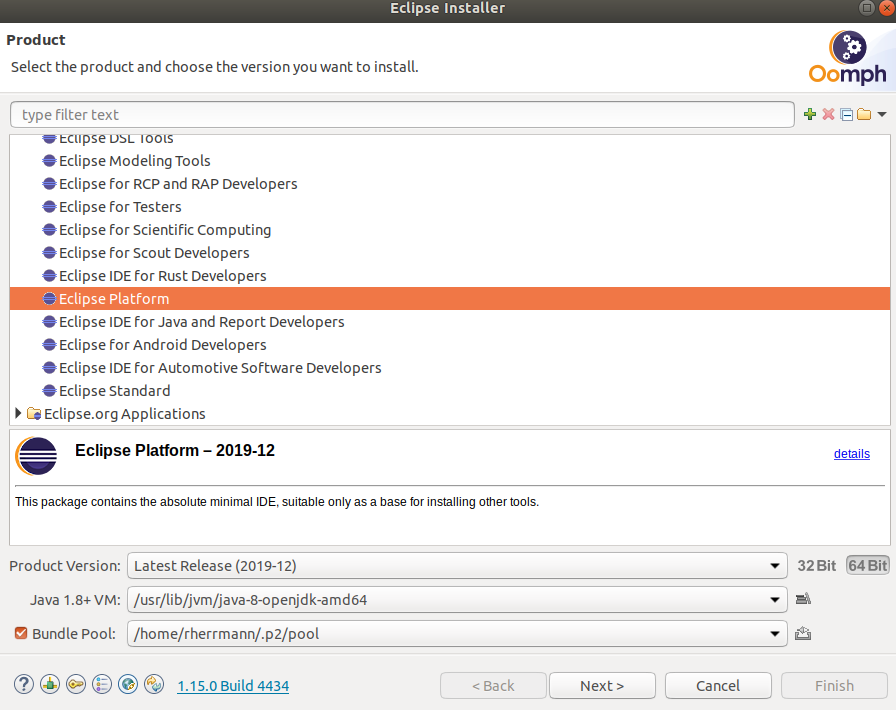Click the installer update refresh icon

(153, 685)
